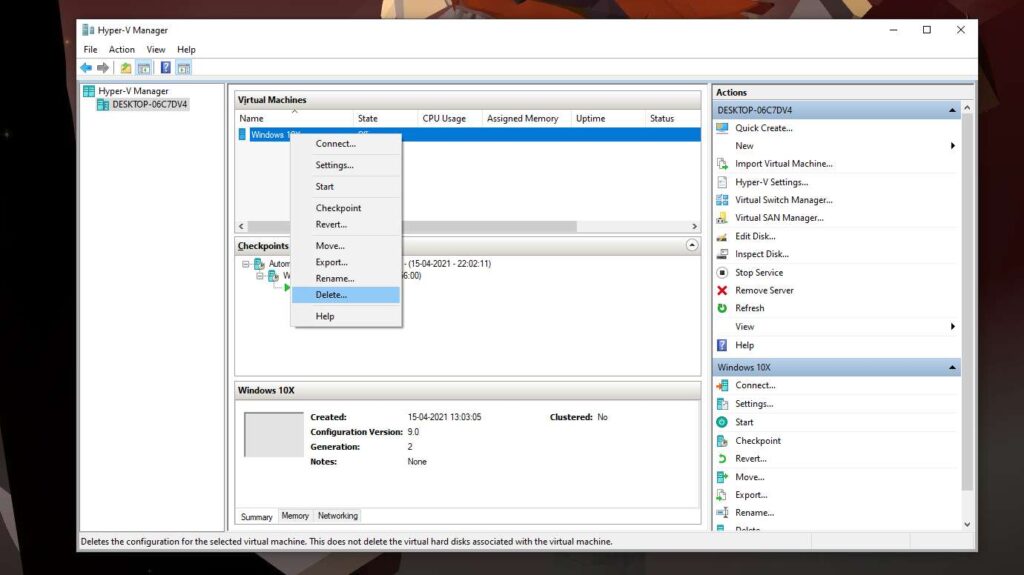This screenshot has width=1024, height=575.
Task: Sort by Uptime column header
Action: pos(608,118)
